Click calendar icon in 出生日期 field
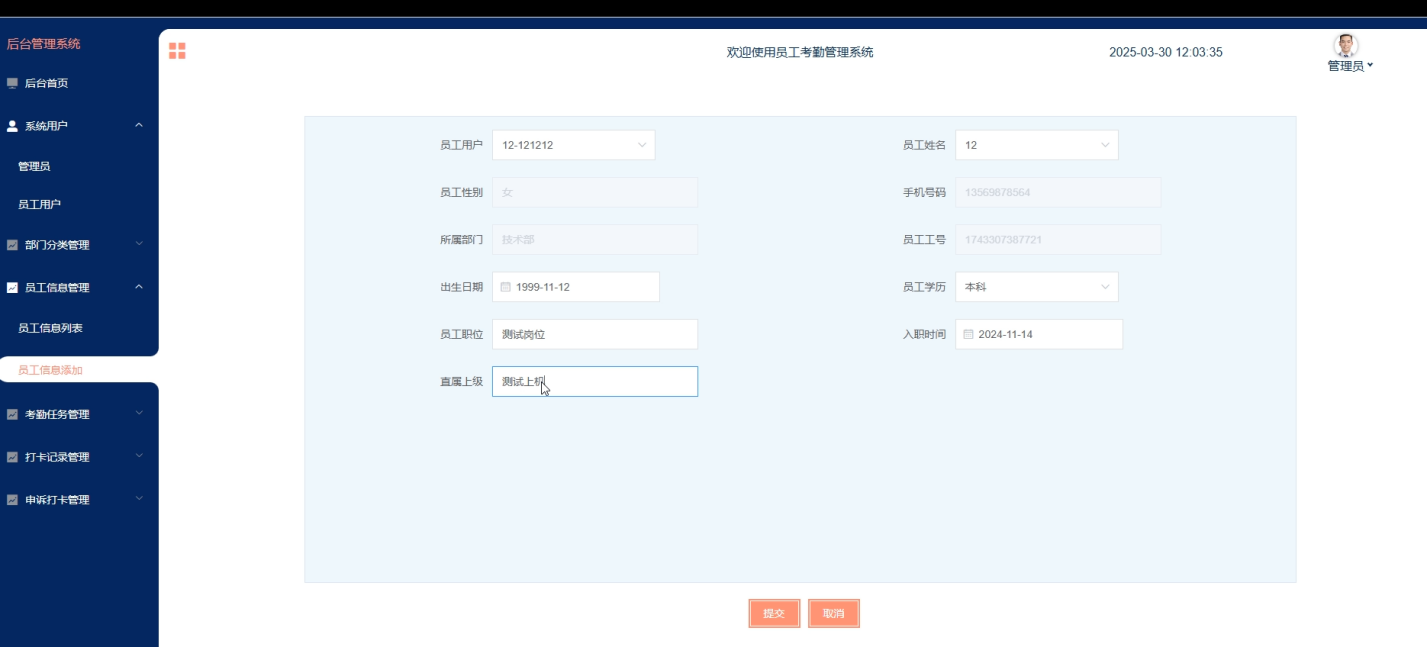 click(505, 287)
